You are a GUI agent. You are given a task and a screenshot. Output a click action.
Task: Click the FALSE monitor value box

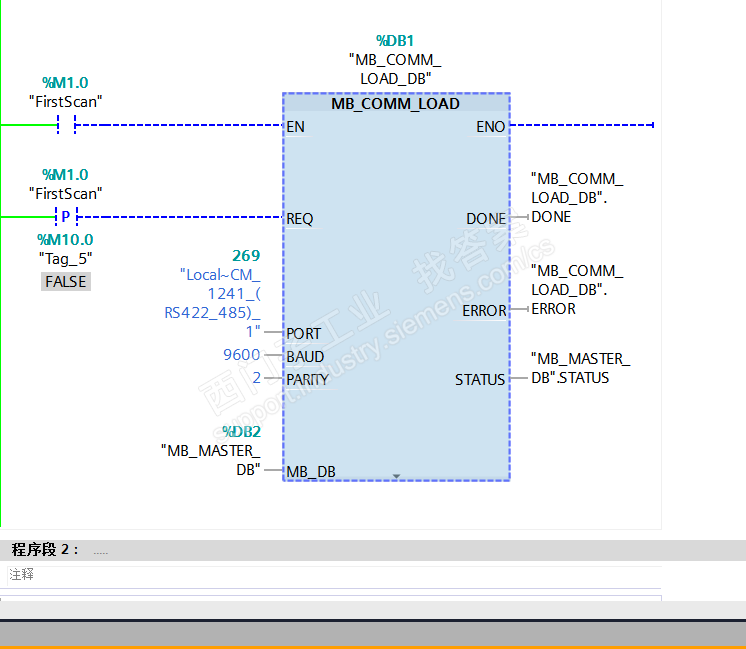point(66,282)
